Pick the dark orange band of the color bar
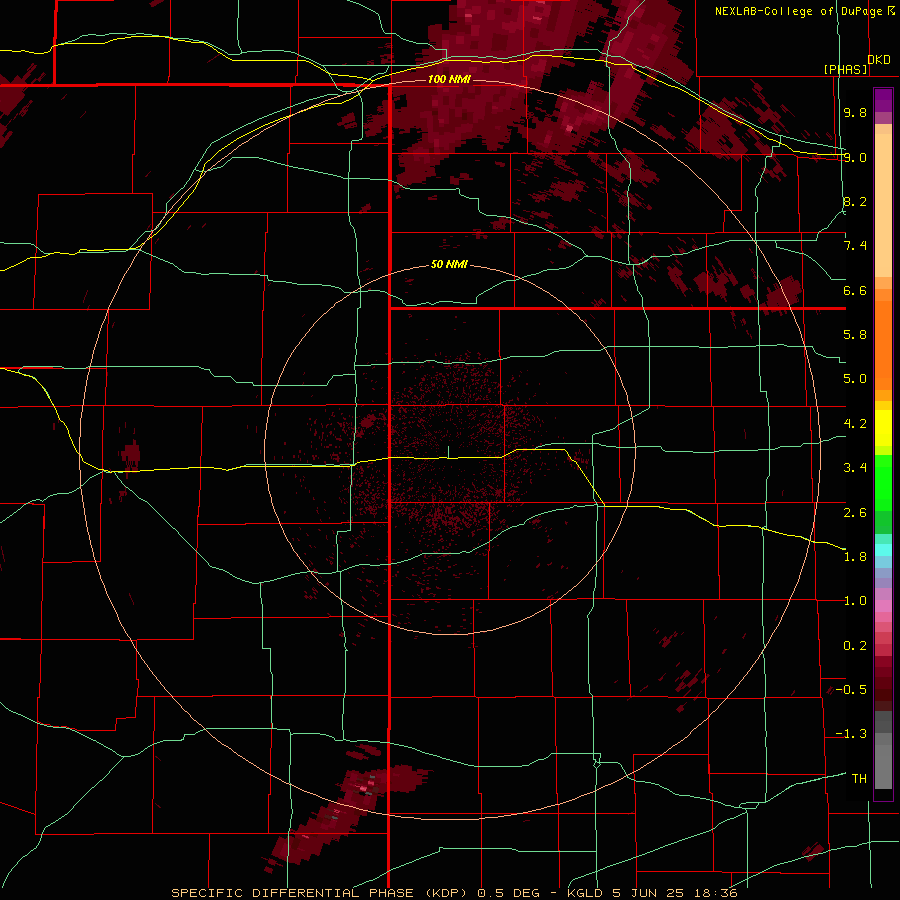 (x=883, y=344)
